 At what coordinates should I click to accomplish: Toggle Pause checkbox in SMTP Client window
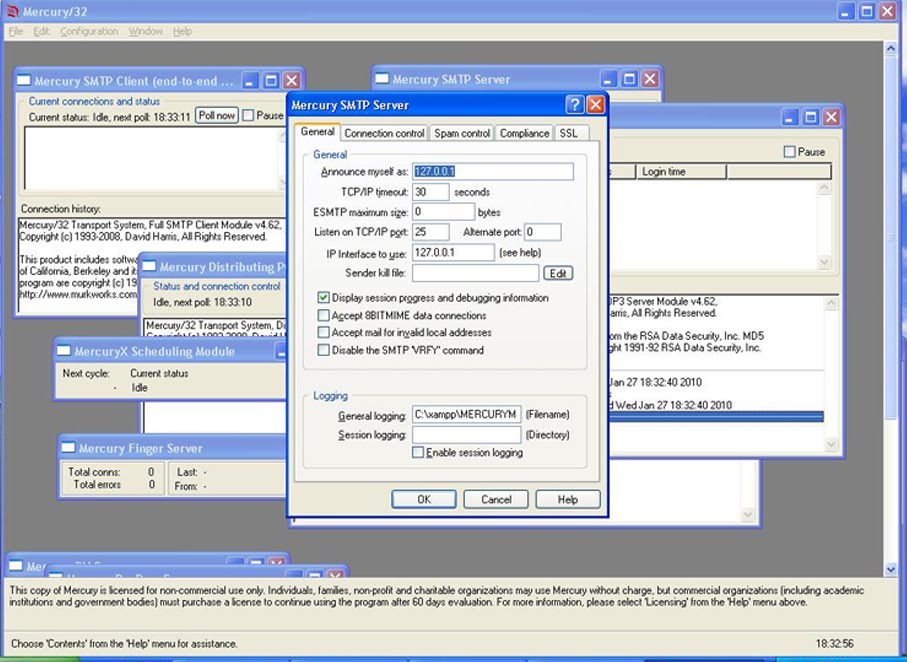[248, 115]
